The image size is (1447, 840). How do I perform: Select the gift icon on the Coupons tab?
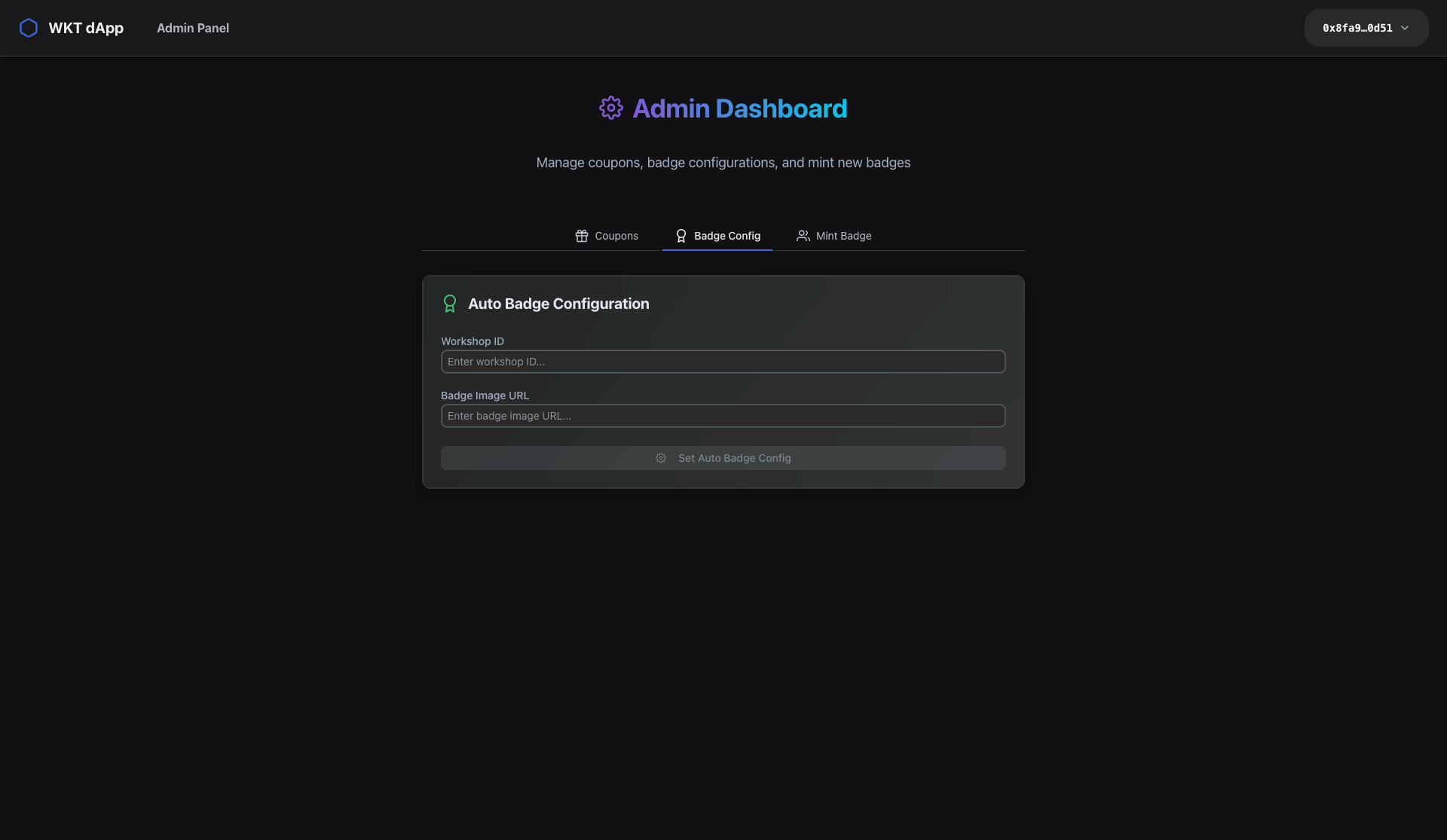coord(581,236)
